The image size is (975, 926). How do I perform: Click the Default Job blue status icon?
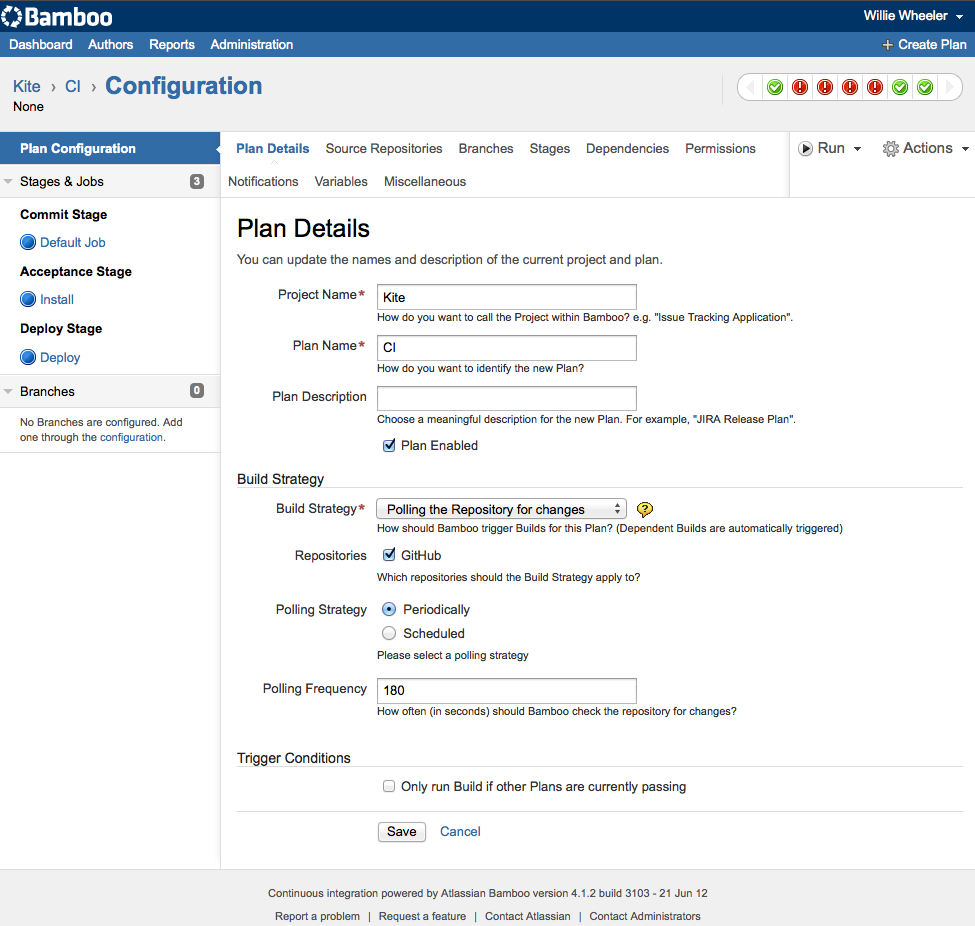(28, 242)
